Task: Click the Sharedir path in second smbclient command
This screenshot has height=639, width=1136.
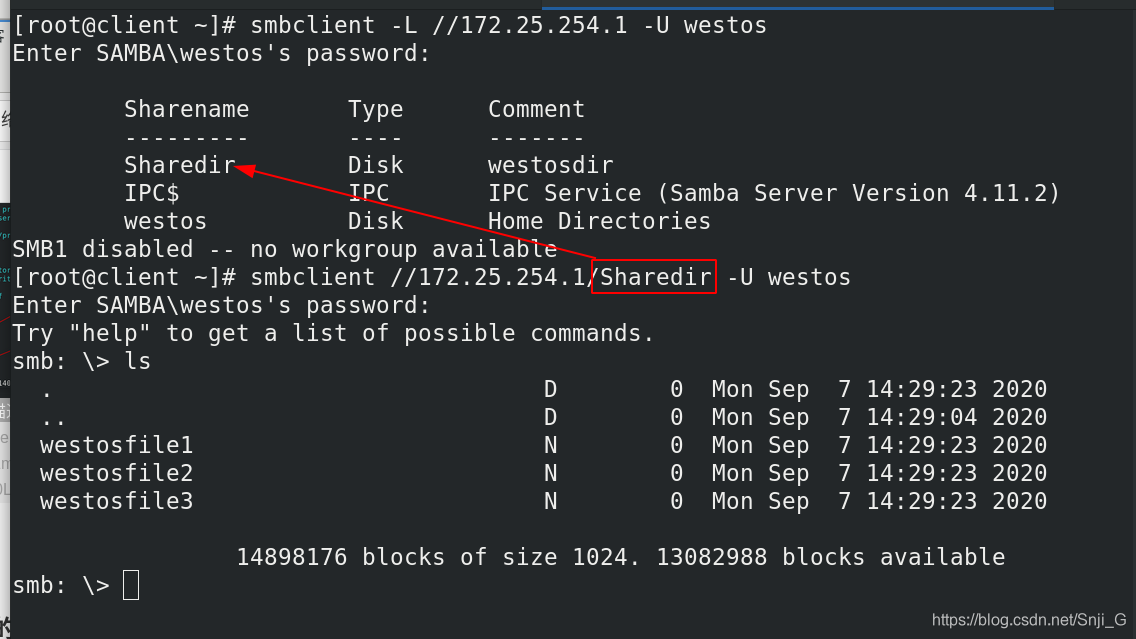Action: tap(654, 277)
